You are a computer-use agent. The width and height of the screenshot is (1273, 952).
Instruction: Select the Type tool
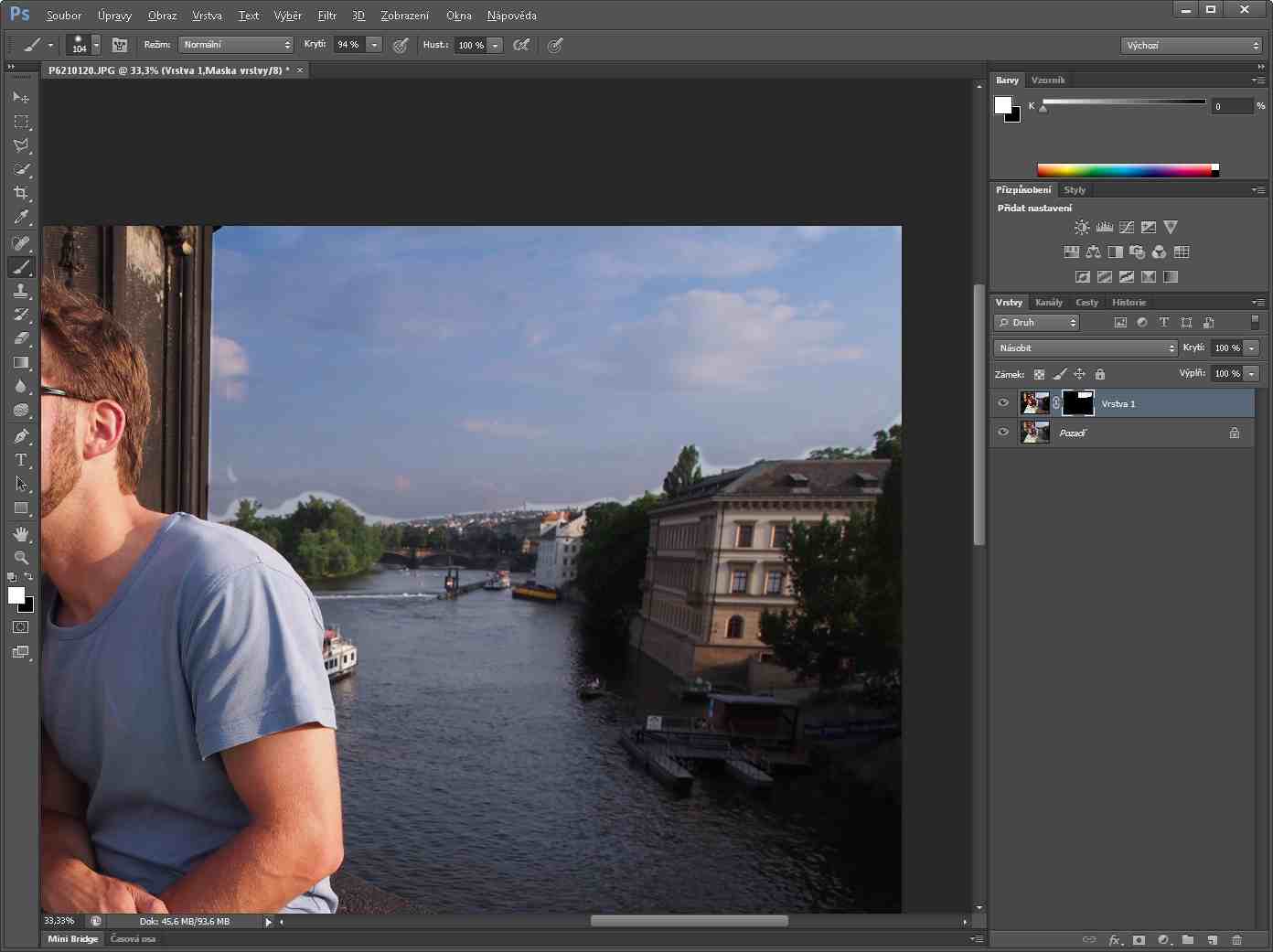click(x=21, y=460)
